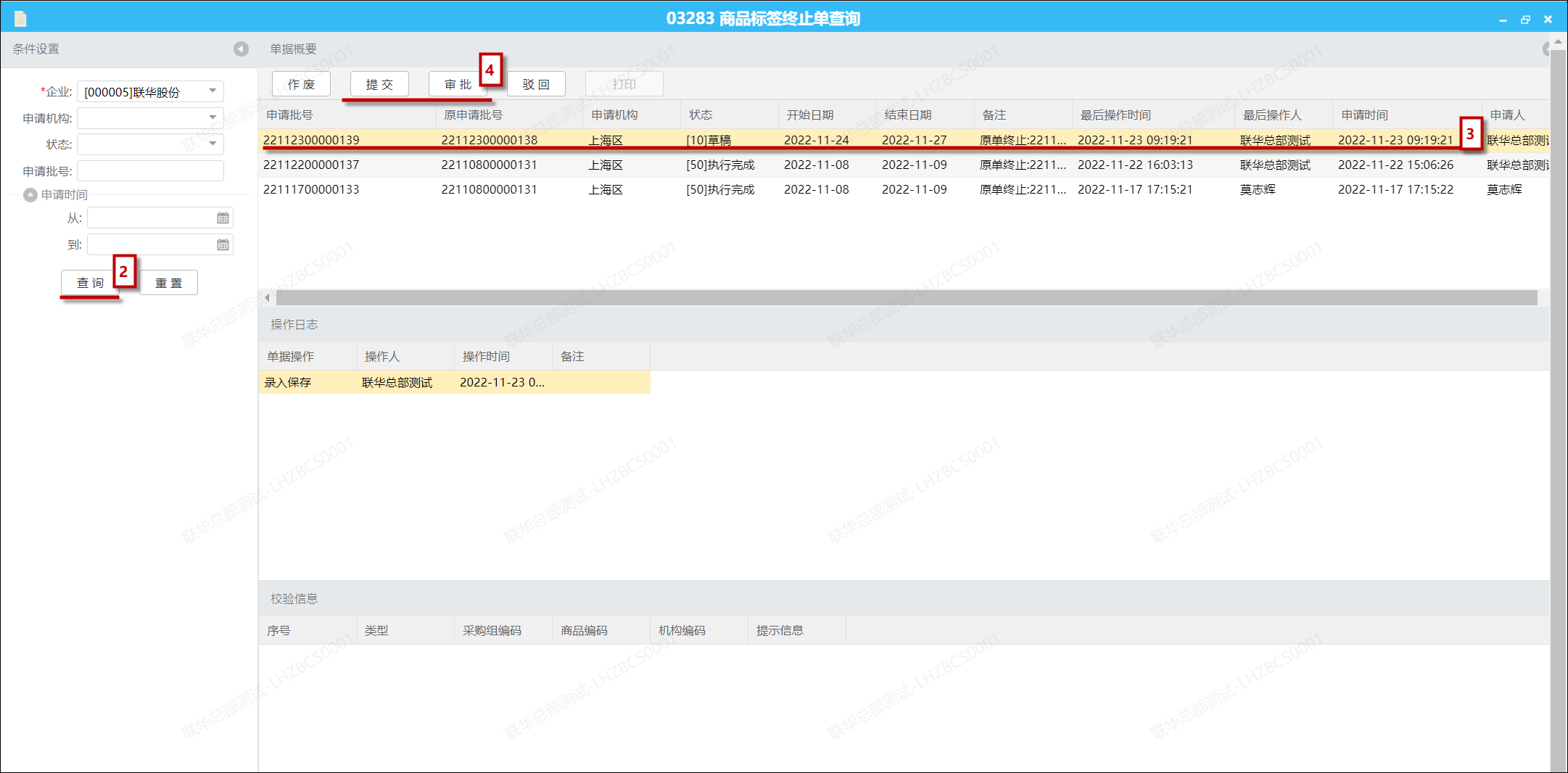Open the 状态 dropdown list
This screenshot has width=1568, height=773.
(212, 144)
